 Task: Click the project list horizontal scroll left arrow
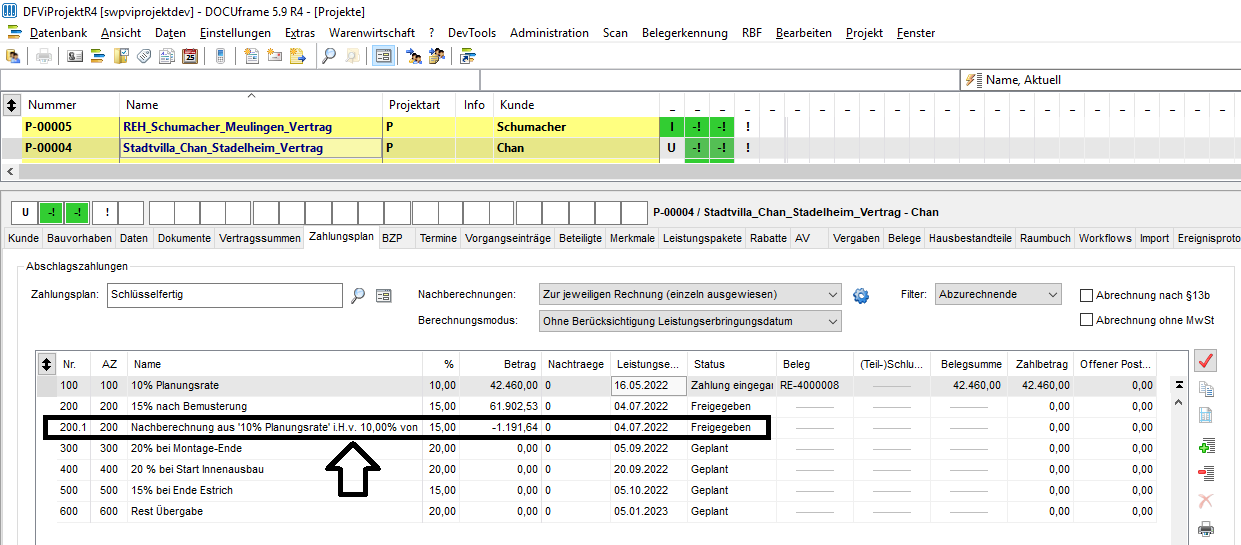click(9, 171)
